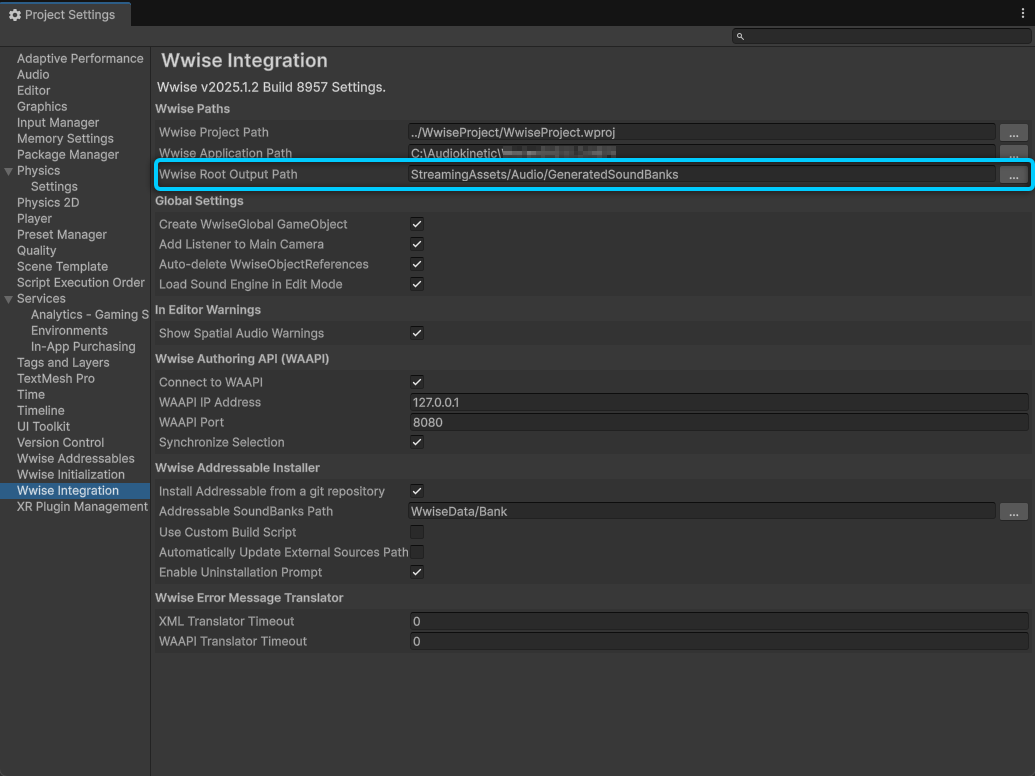Browse for Wwise Root Output Path
1035x776 pixels.
tap(1013, 175)
